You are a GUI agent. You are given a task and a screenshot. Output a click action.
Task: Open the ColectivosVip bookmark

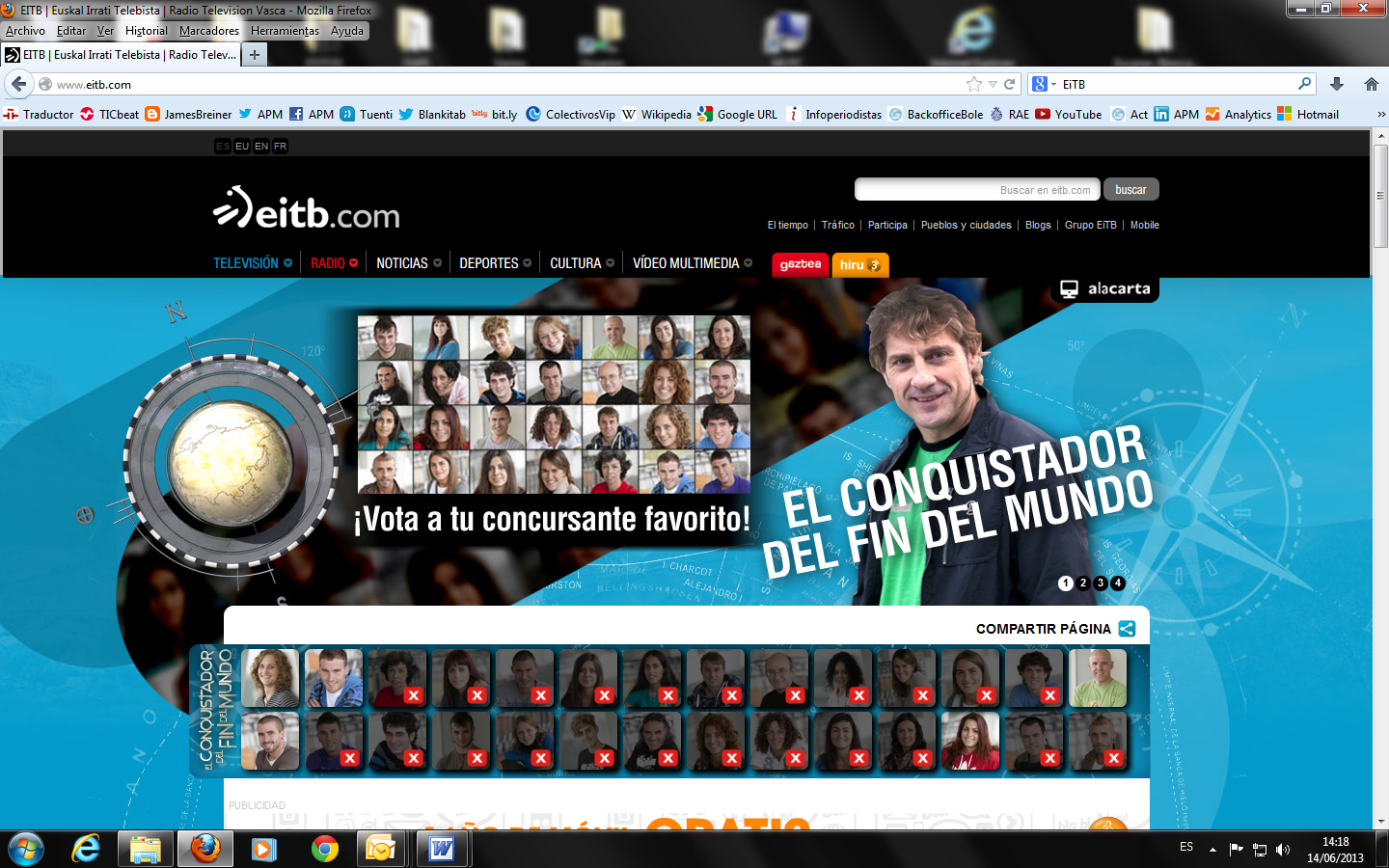[x=571, y=114]
